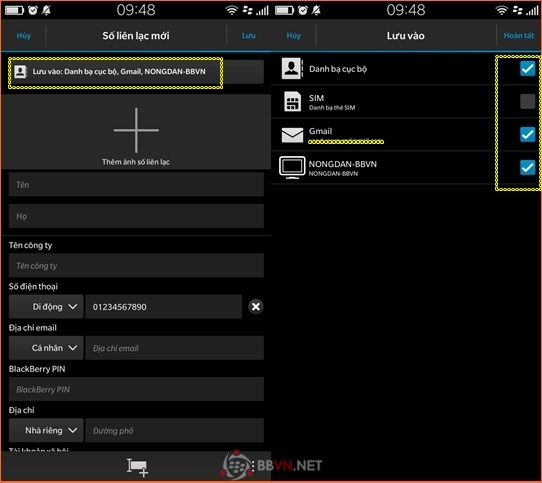The image size is (542, 483).
Task: Check the SIM contacts checkbox
Action: (x=527, y=101)
